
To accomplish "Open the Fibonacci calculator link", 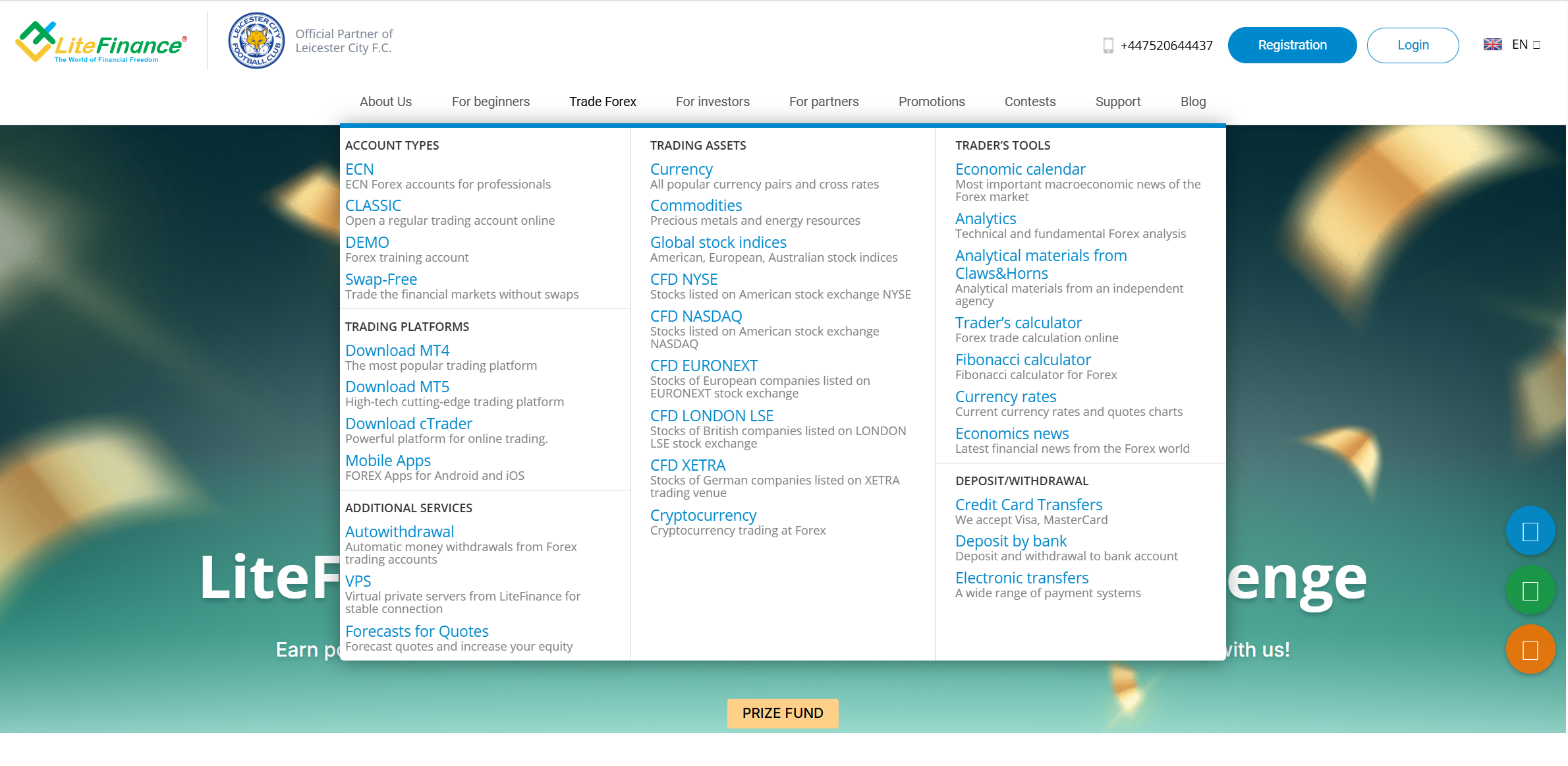I will coord(1023,360).
